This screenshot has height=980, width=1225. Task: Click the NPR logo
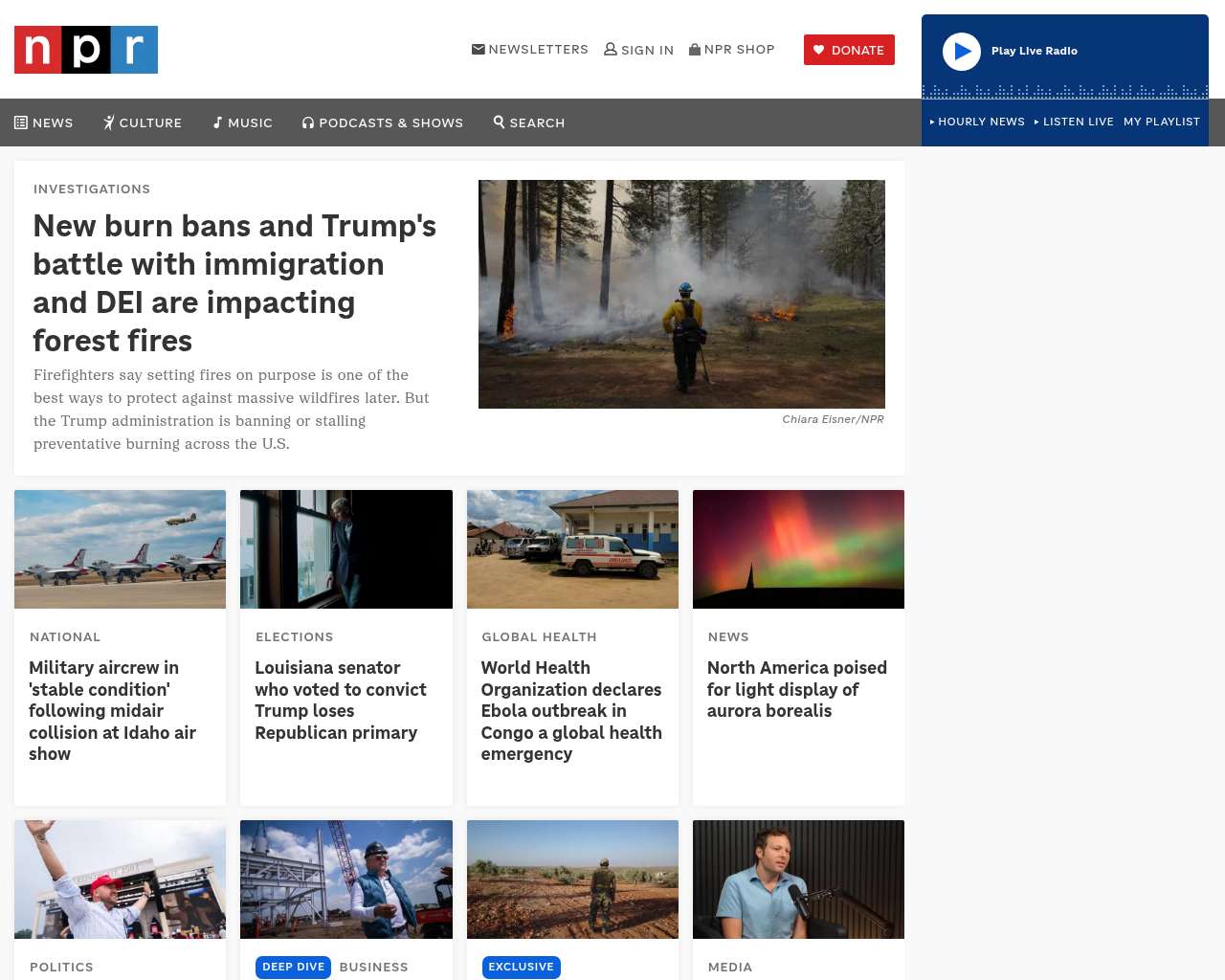coord(86,50)
